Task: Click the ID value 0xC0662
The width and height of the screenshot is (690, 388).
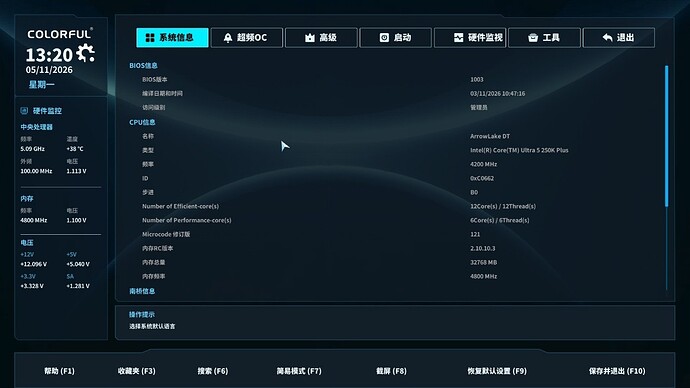Action: point(482,179)
